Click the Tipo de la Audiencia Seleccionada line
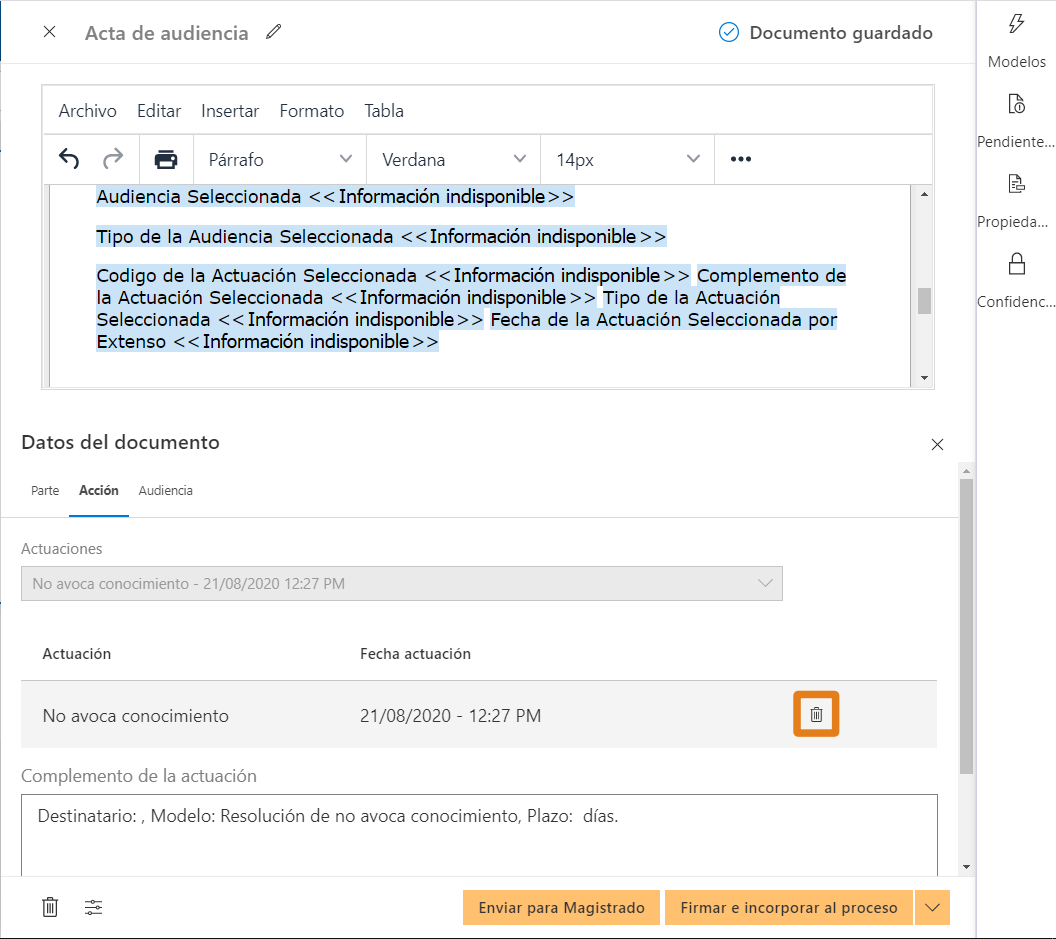The width and height of the screenshot is (1056, 939). click(x=381, y=236)
